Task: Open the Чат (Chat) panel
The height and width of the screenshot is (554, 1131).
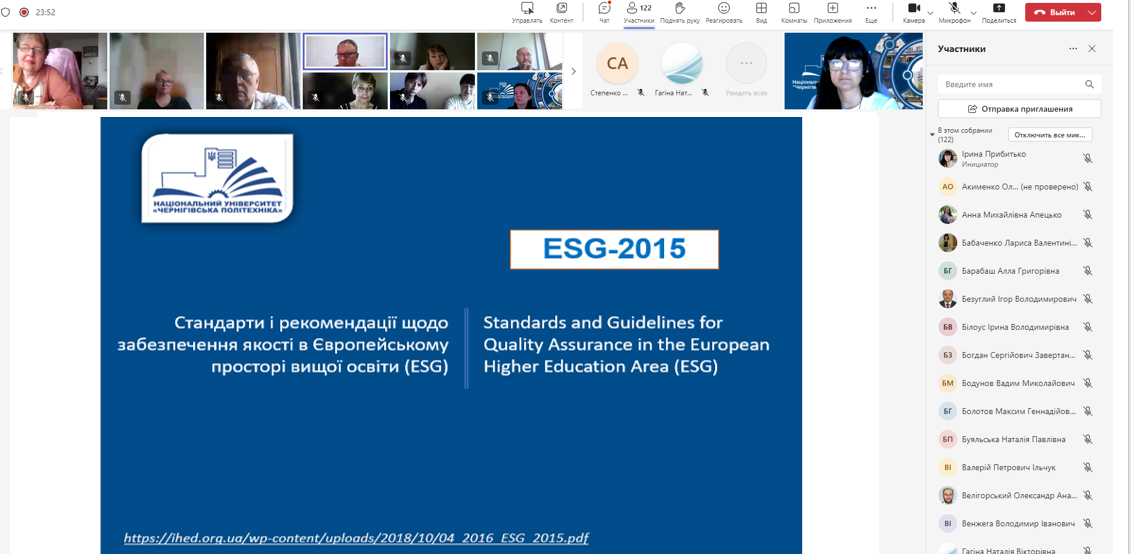Action: click(x=604, y=9)
